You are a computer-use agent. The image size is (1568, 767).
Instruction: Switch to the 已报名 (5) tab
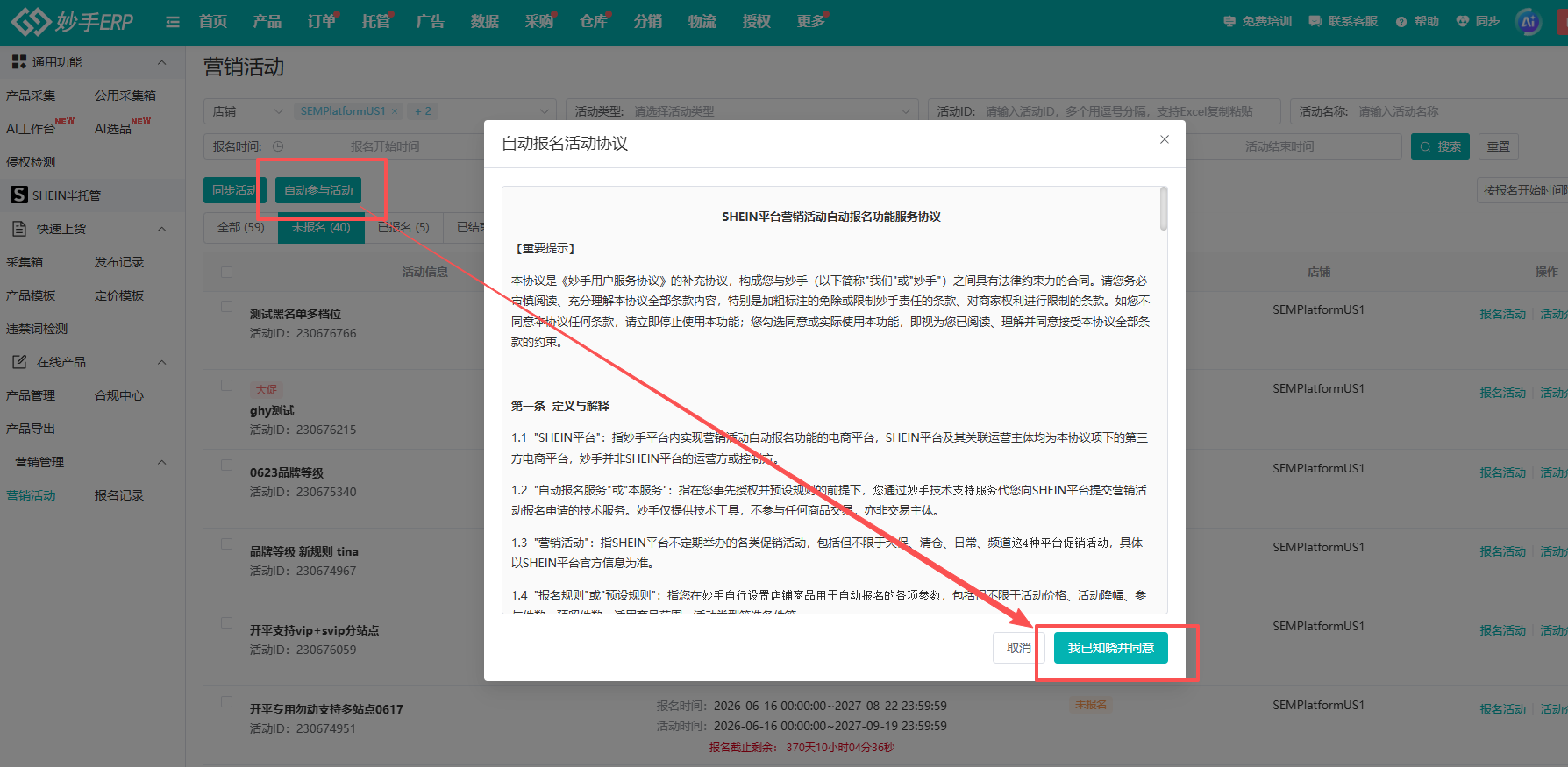point(403,227)
